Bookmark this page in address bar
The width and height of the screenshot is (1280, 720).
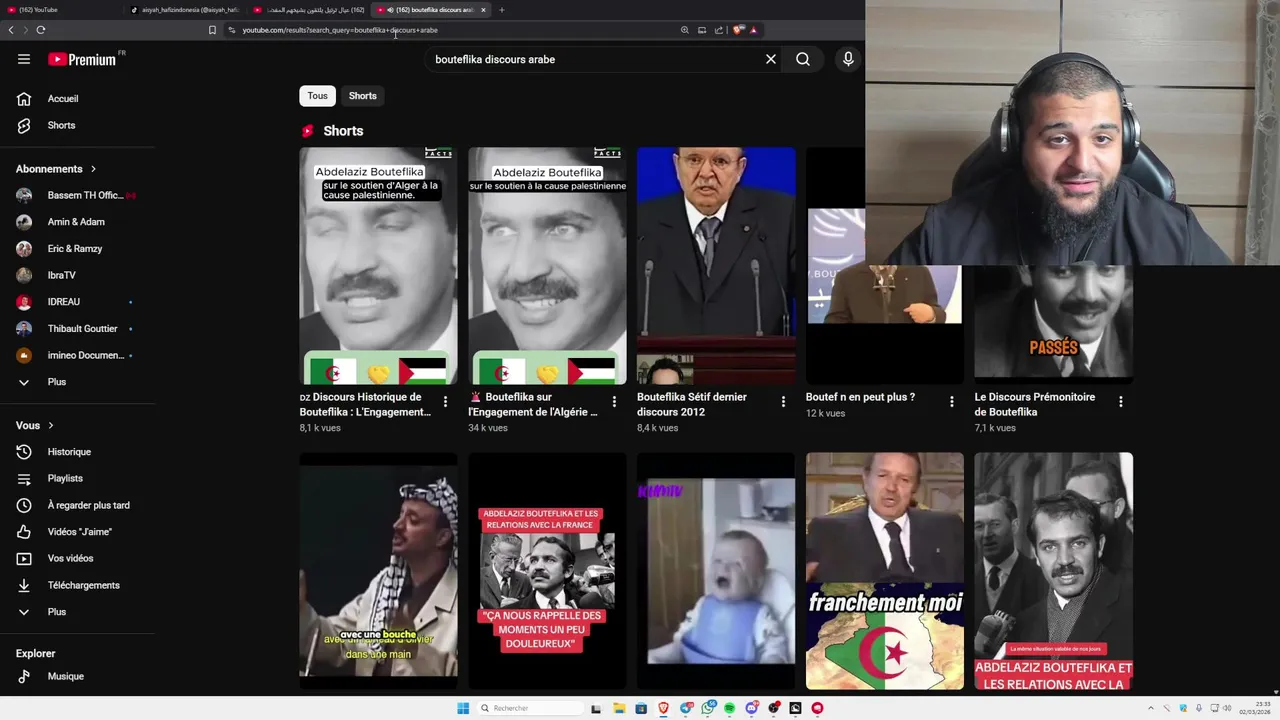tap(212, 30)
